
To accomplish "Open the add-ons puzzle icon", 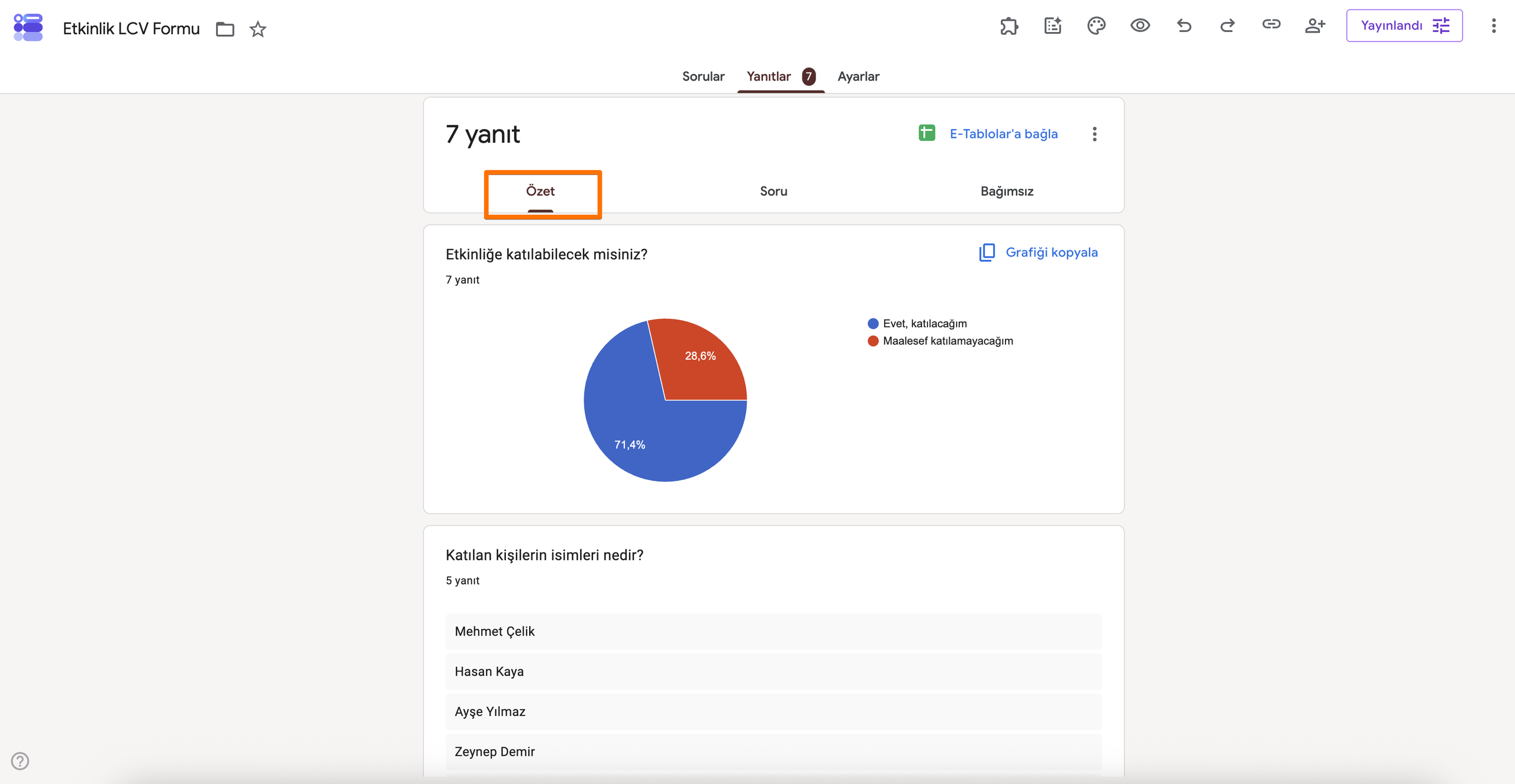I will tap(1009, 26).
